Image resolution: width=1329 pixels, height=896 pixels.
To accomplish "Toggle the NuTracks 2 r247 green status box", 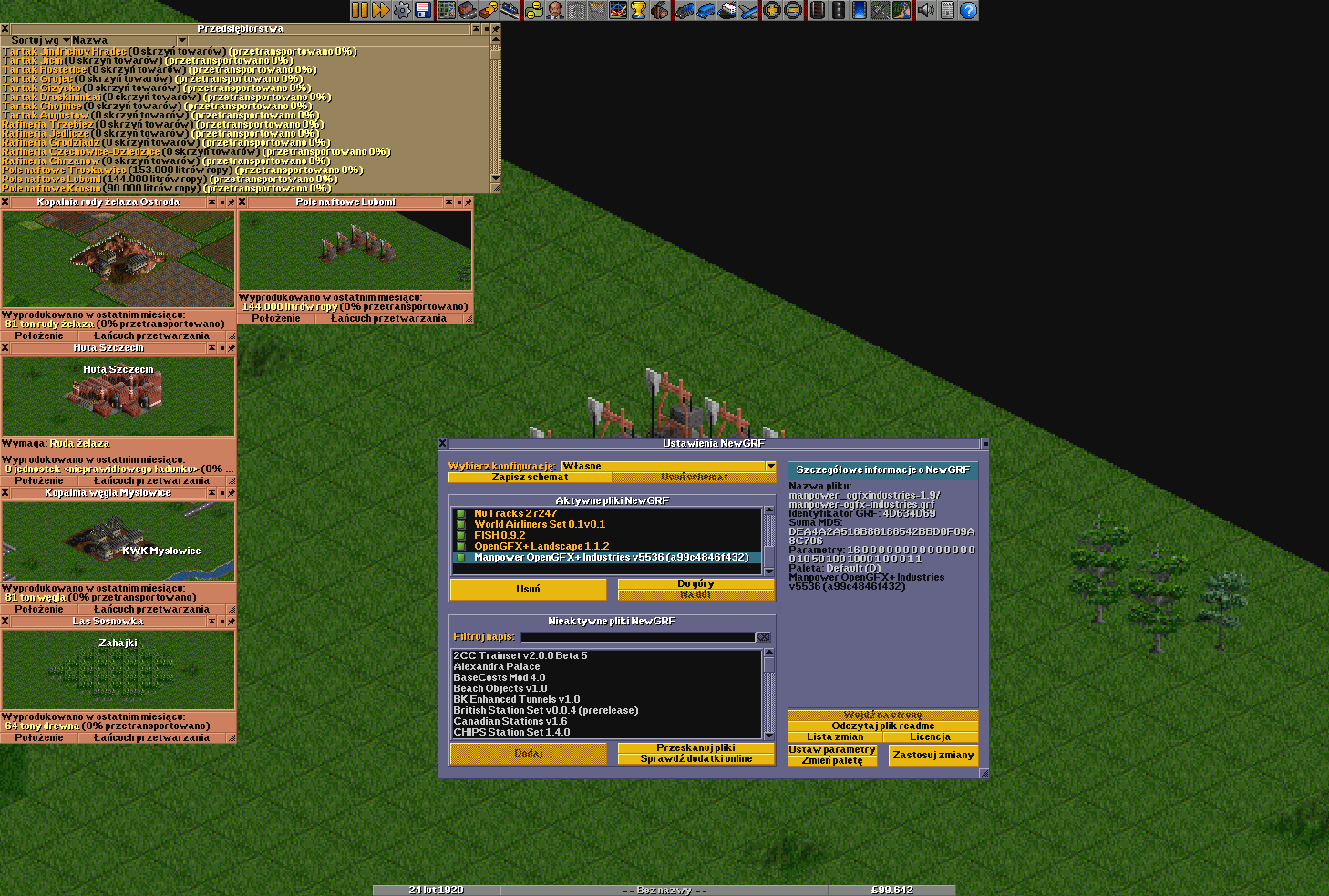I will [461, 514].
